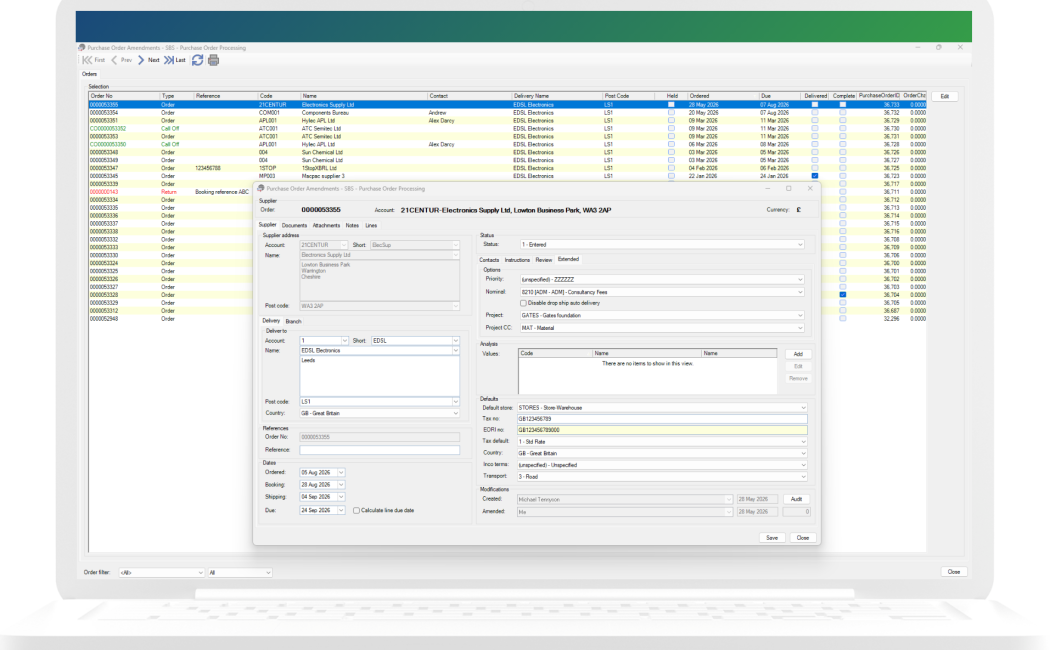Select order 0000052948 row
This screenshot has width=1050, height=650.
[x=171, y=319]
